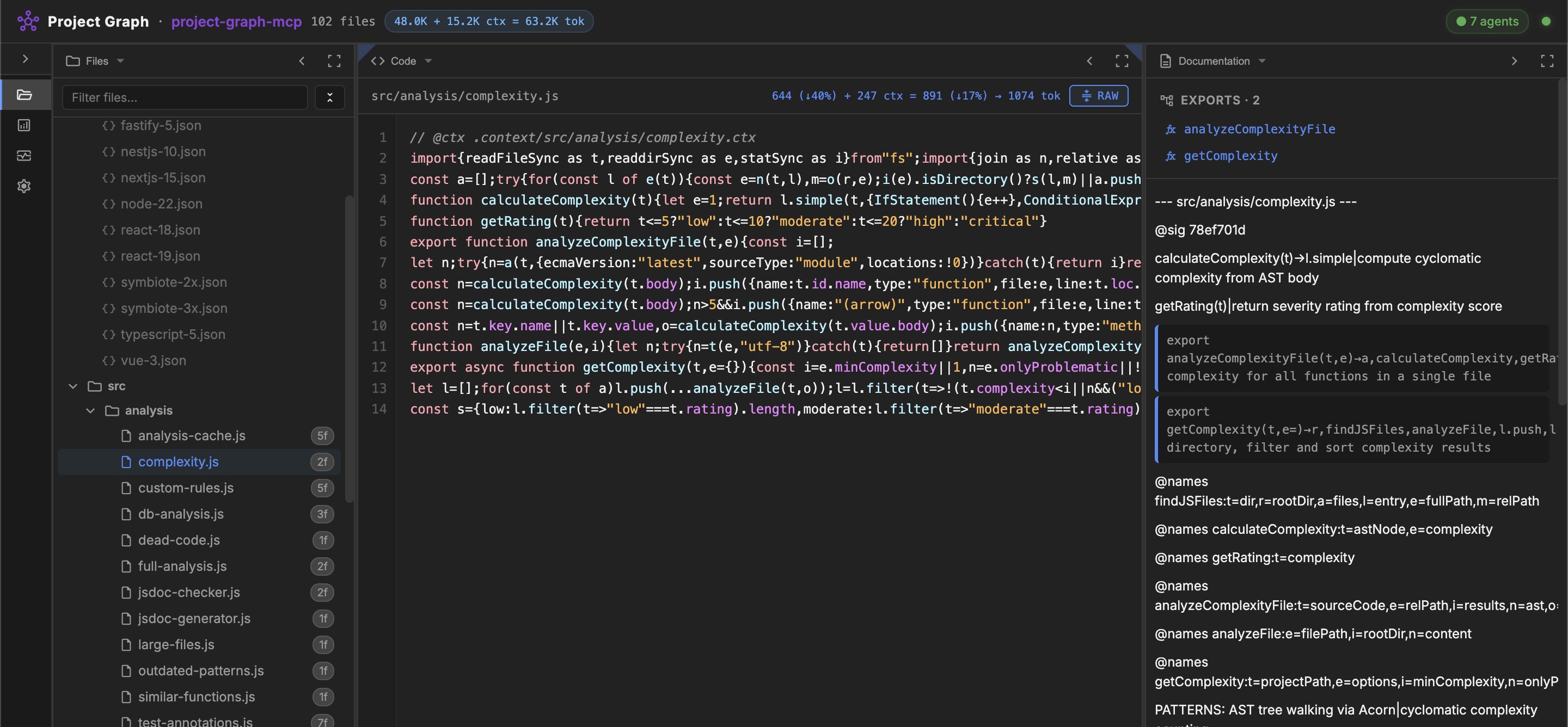
Task: Open the Code panel dropdown
Action: point(428,61)
